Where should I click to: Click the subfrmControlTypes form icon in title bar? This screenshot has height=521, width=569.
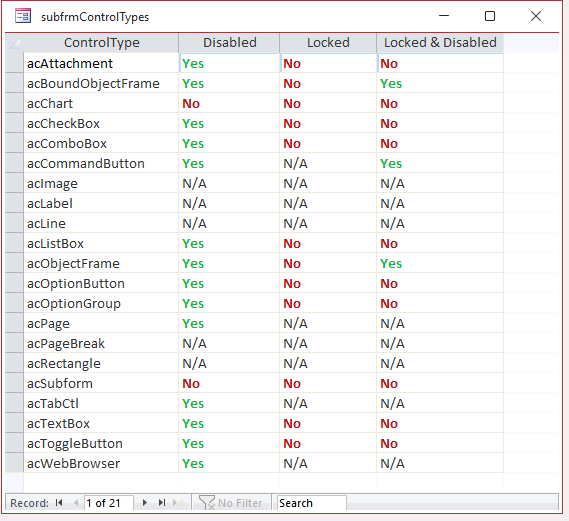pos(23,16)
